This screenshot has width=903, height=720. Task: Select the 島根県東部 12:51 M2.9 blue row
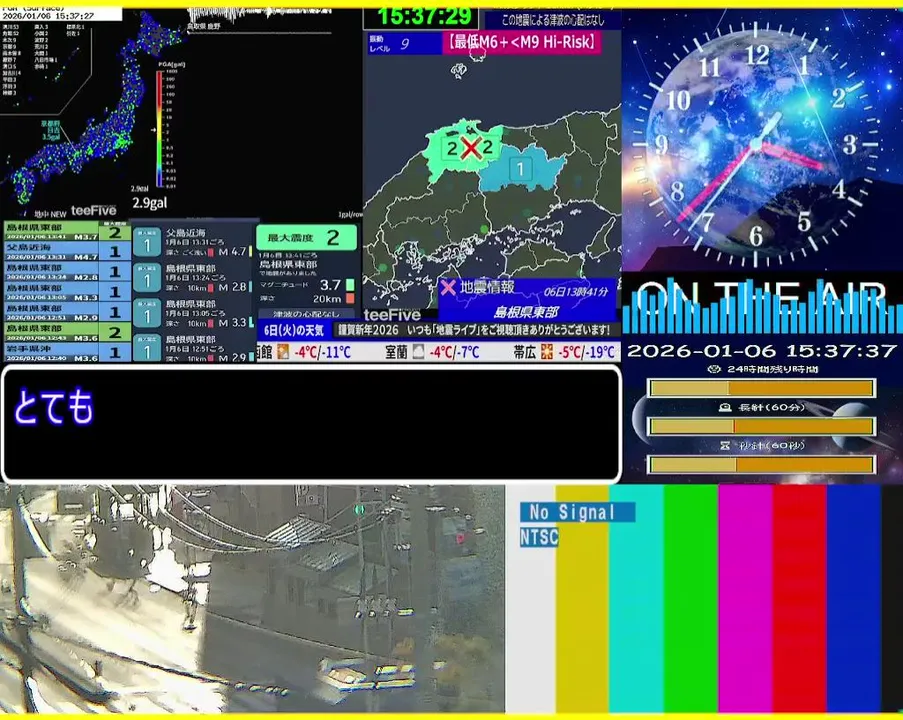(x=67, y=312)
